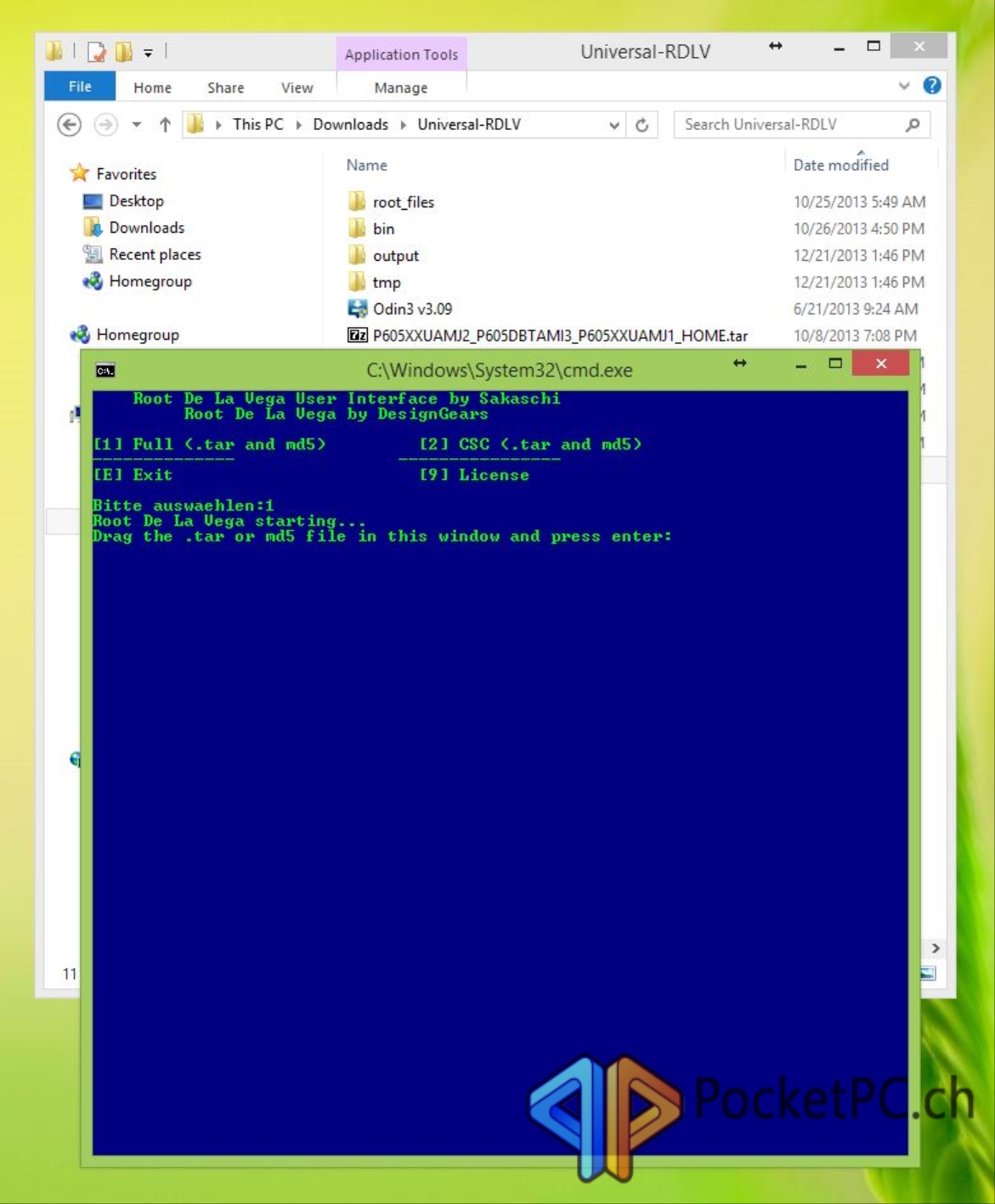
Task: Click date 10/25/2013 5:49 AM of root_files
Action: [859, 202]
